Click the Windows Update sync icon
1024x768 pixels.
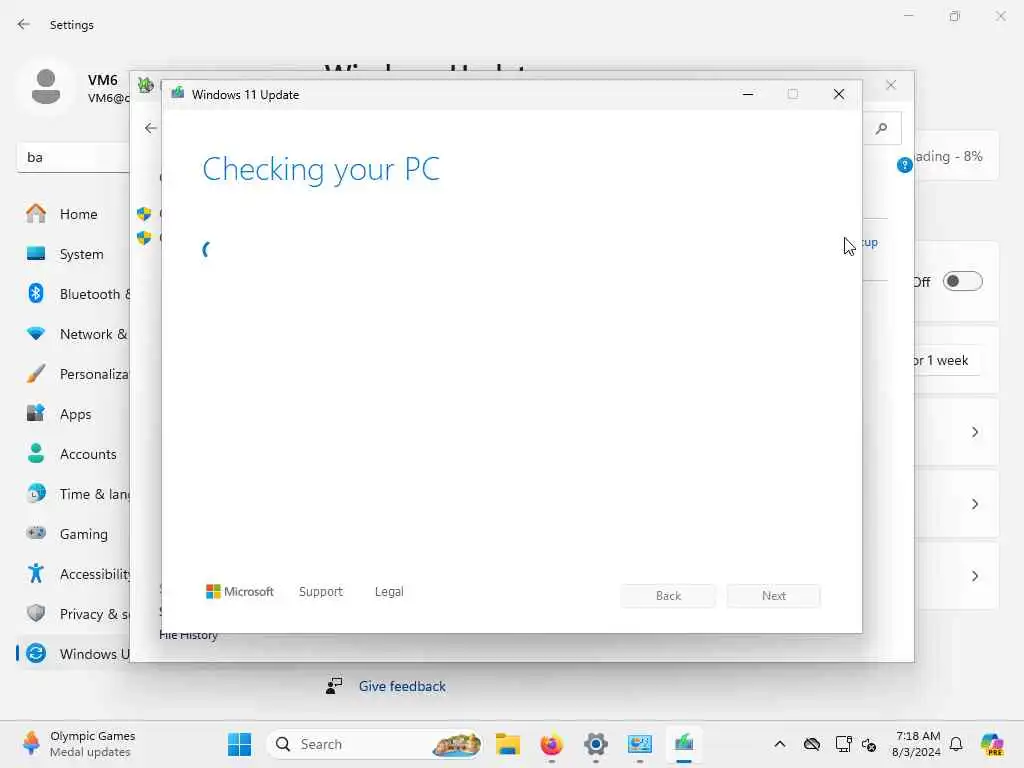[37, 653]
